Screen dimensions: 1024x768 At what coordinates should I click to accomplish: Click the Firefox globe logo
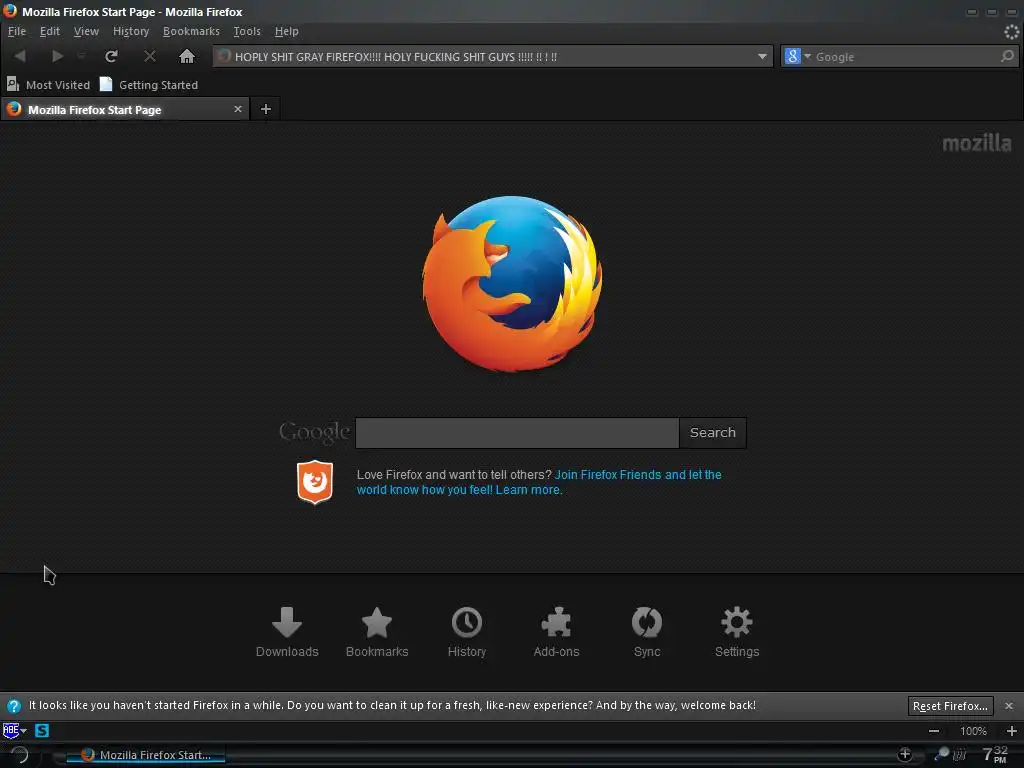pos(512,283)
